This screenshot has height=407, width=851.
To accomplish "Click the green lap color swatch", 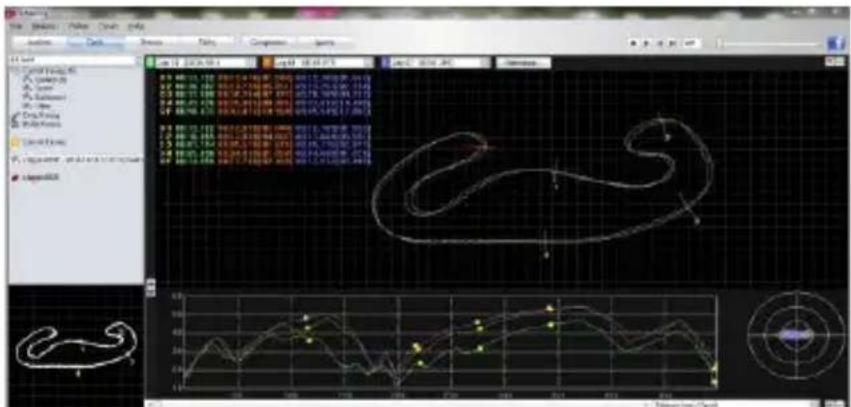I will tap(150, 63).
